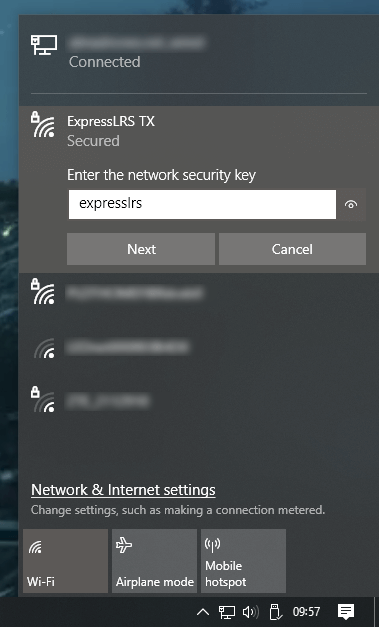
Task: Toggle the Mobile hotspot tile
Action: 243,561
